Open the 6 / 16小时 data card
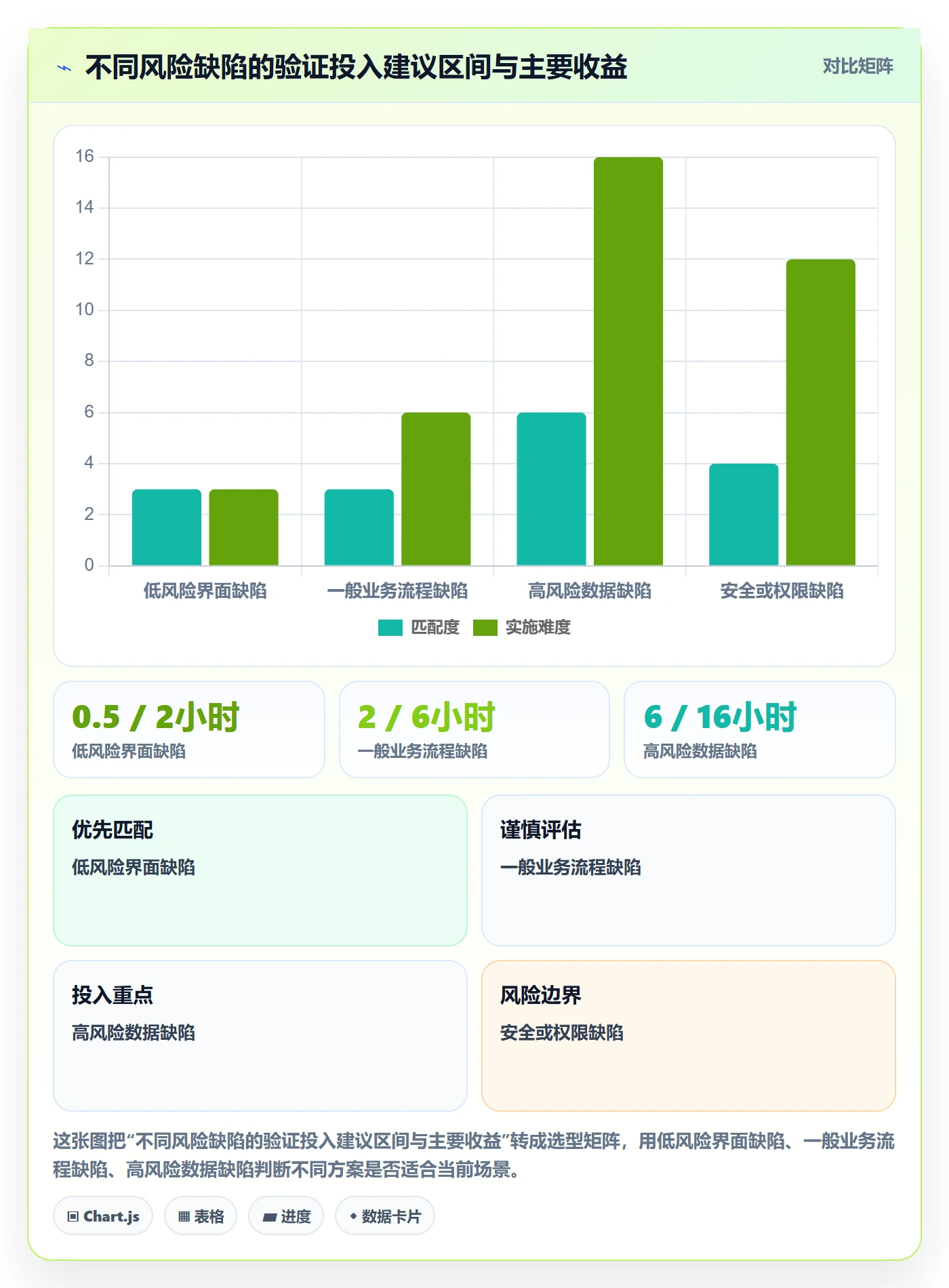 pos(760,729)
